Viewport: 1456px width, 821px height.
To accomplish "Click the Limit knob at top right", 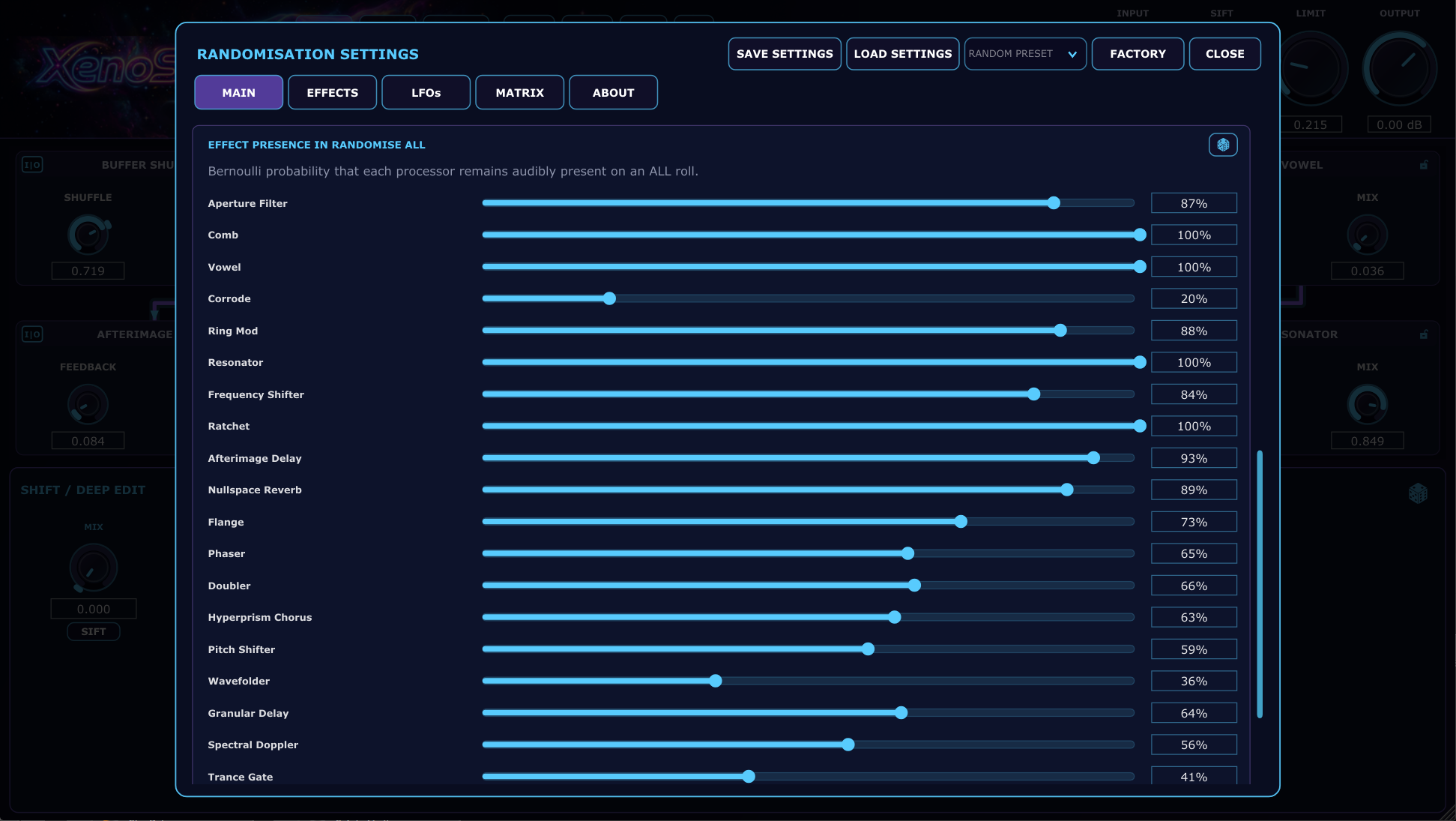I will tap(1311, 69).
